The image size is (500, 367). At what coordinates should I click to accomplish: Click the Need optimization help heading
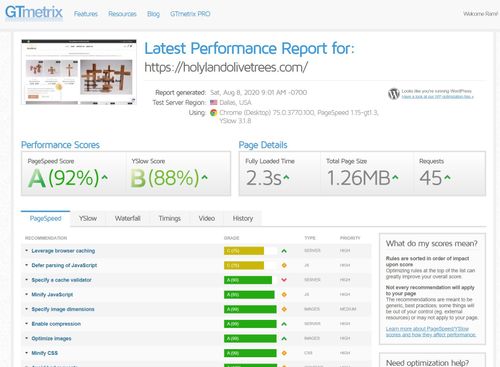pos(427,363)
